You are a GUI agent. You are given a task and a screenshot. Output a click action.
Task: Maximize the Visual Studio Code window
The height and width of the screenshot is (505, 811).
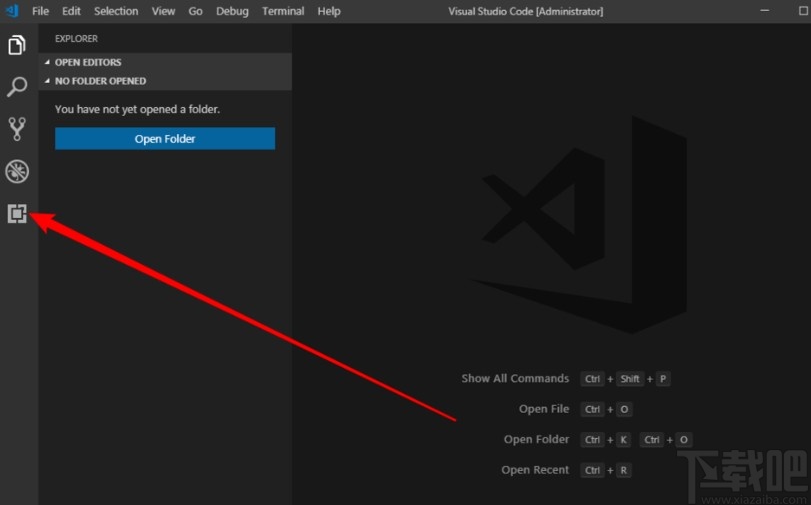(x=803, y=10)
